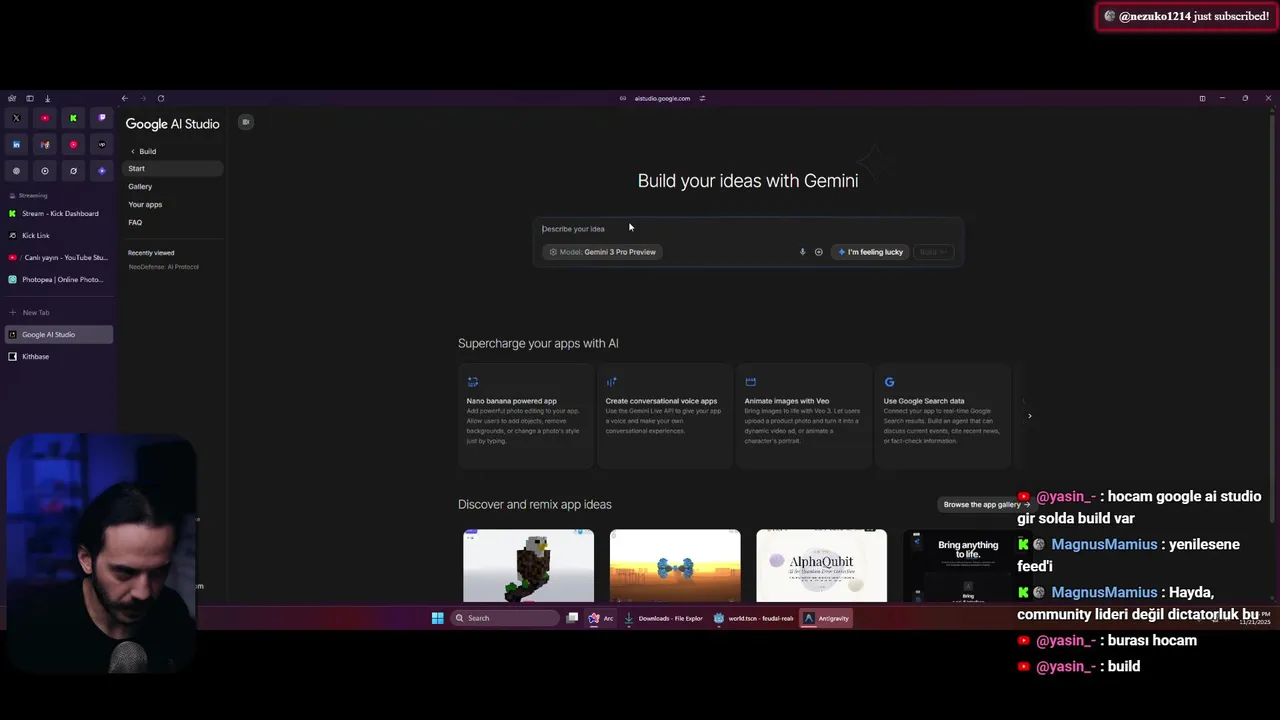Open Animate images with Veo card

click(x=804, y=416)
